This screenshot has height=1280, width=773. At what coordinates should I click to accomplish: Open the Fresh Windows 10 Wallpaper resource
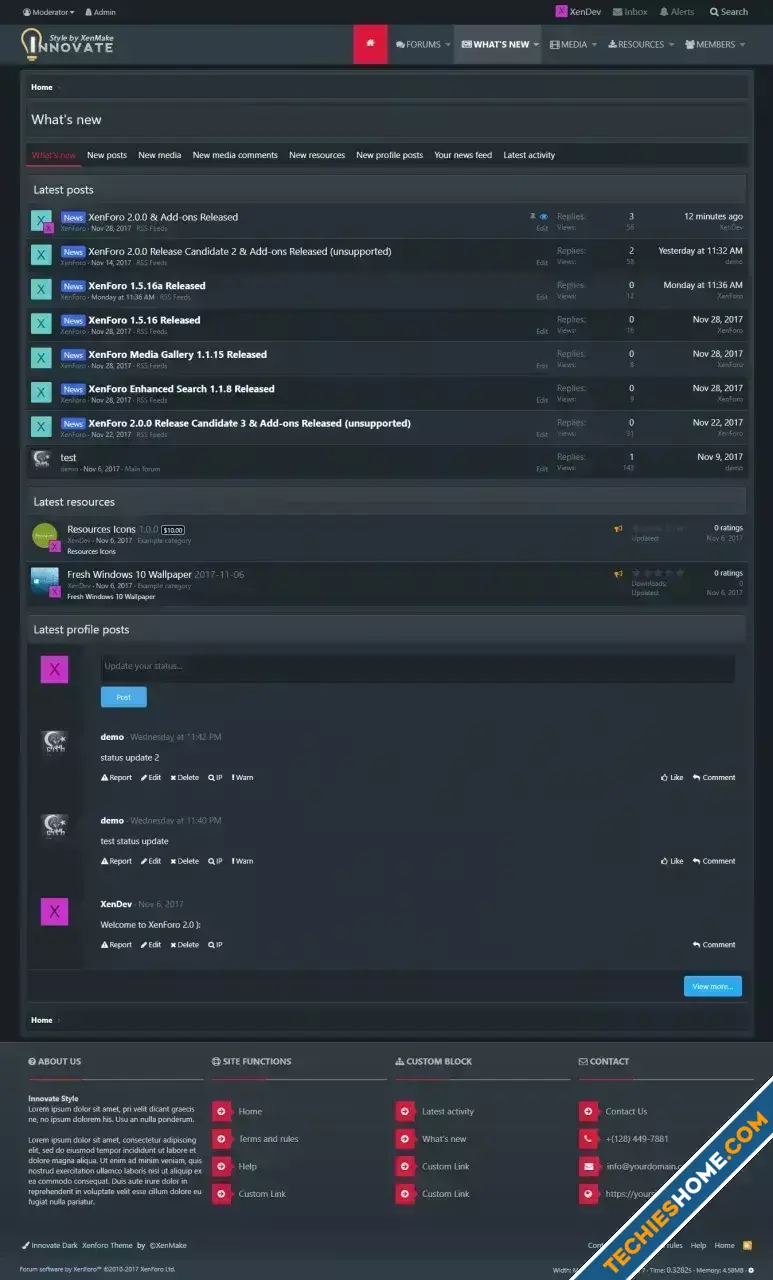129,574
